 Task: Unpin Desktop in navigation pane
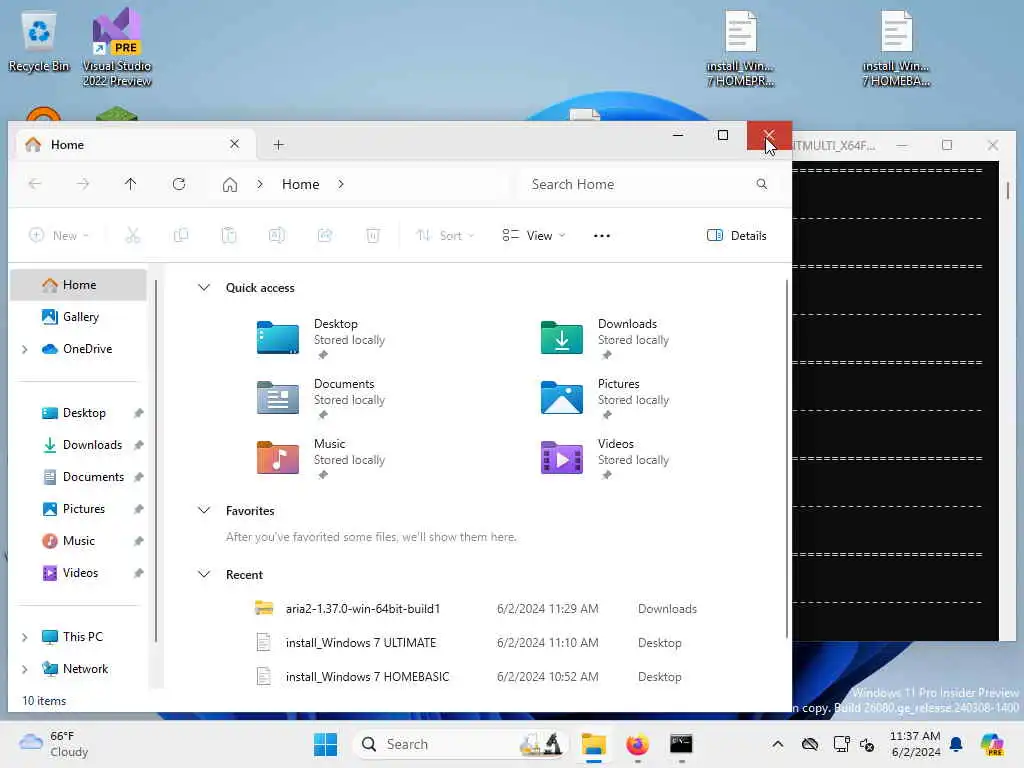coord(138,413)
